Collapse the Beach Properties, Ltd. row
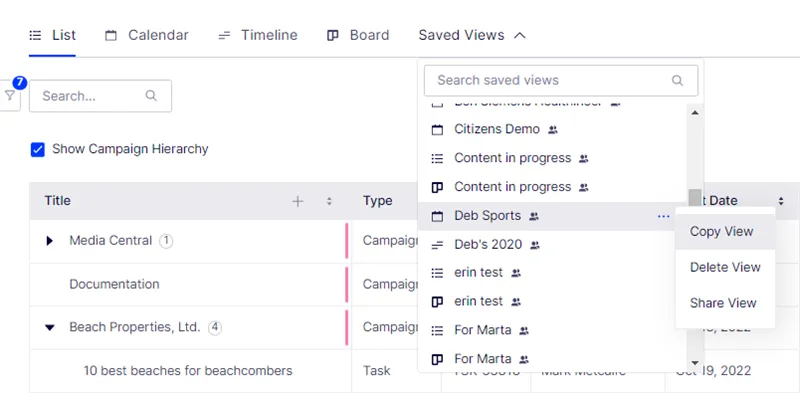The image size is (800, 393). coord(49,327)
